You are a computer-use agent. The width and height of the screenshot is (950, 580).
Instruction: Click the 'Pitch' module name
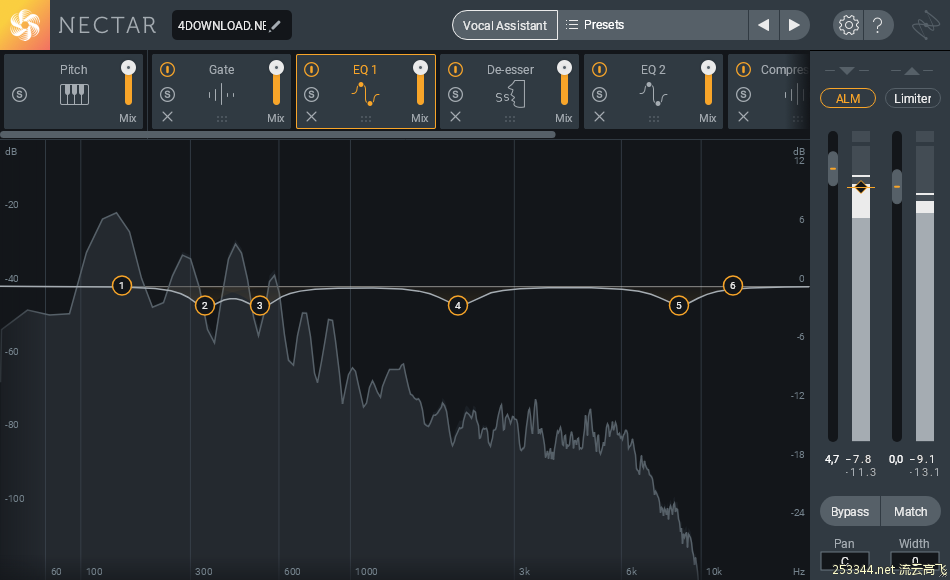[x=74, y=70]
